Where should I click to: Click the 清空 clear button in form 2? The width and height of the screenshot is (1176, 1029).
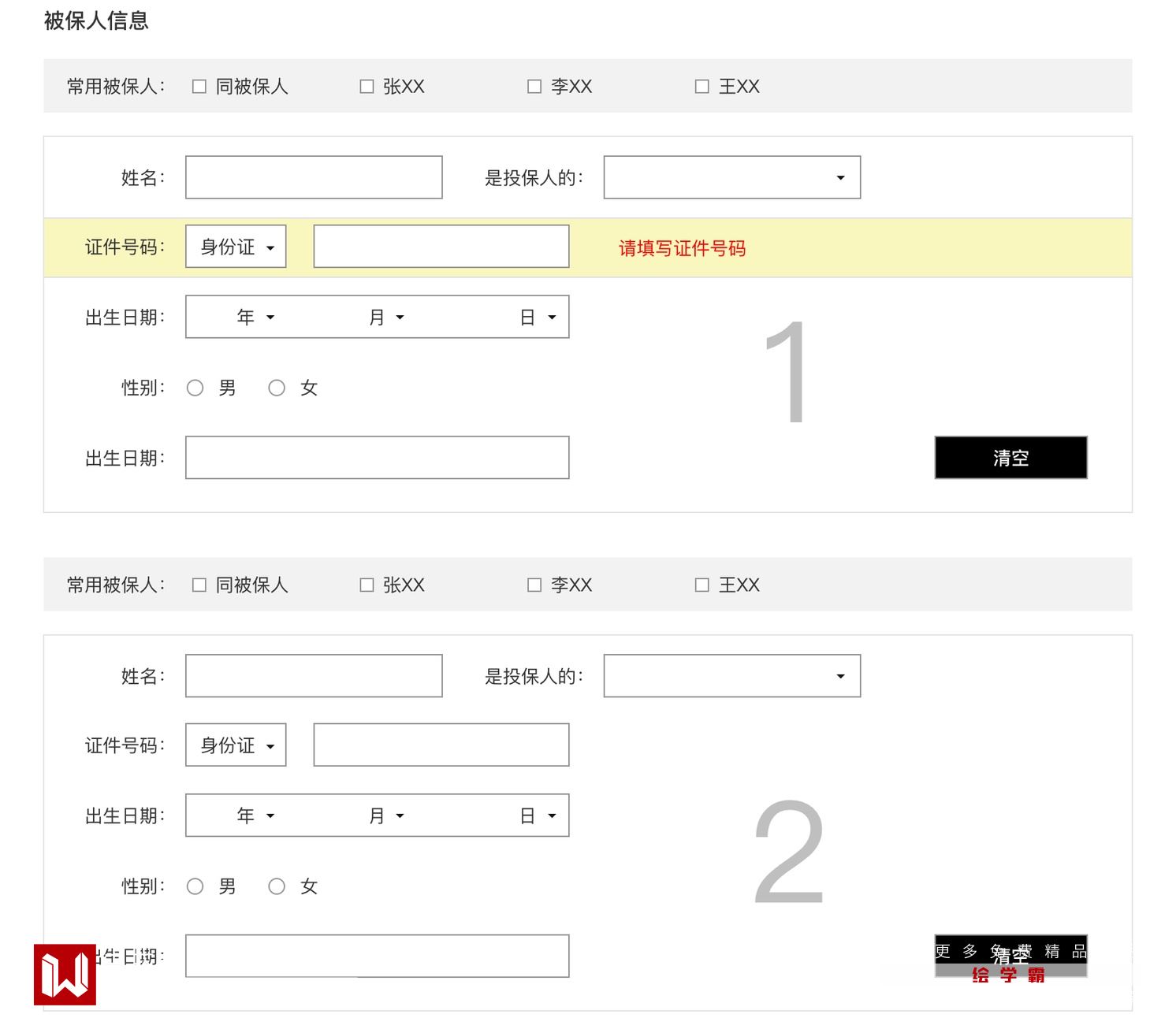[1010, 956]
